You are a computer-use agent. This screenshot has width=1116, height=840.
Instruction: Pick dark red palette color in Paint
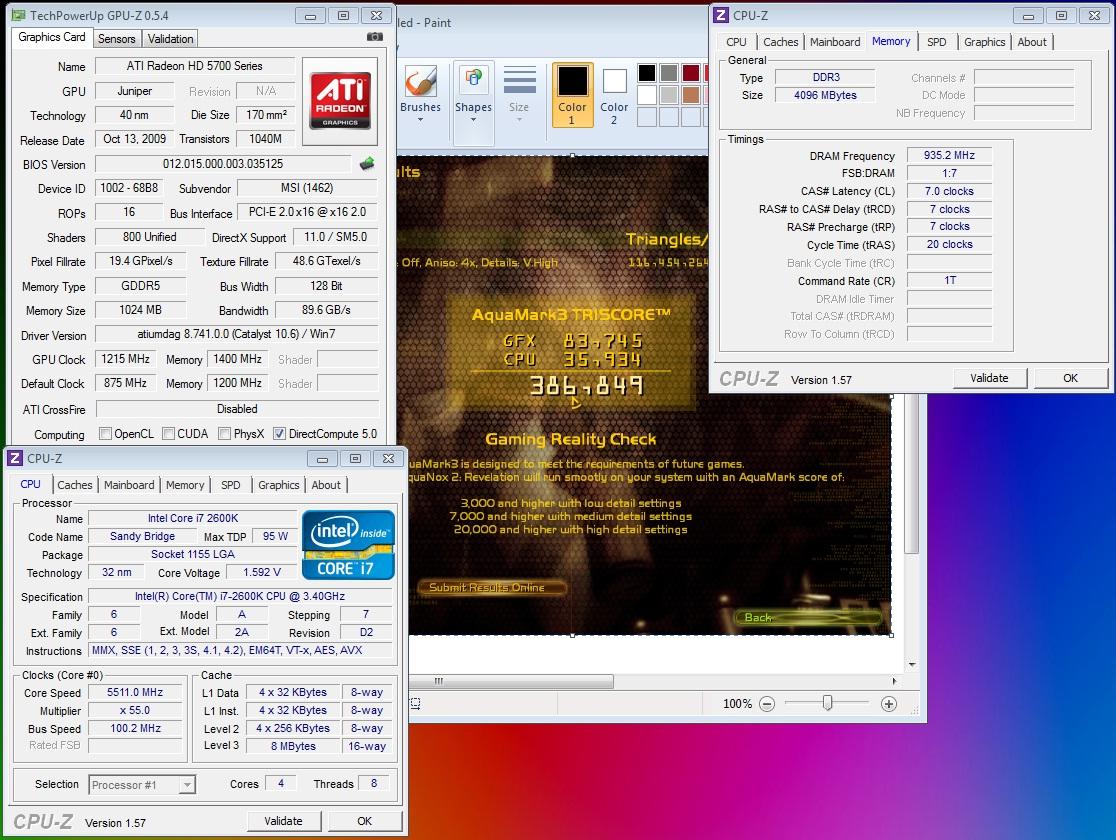(x=690, y=73)
